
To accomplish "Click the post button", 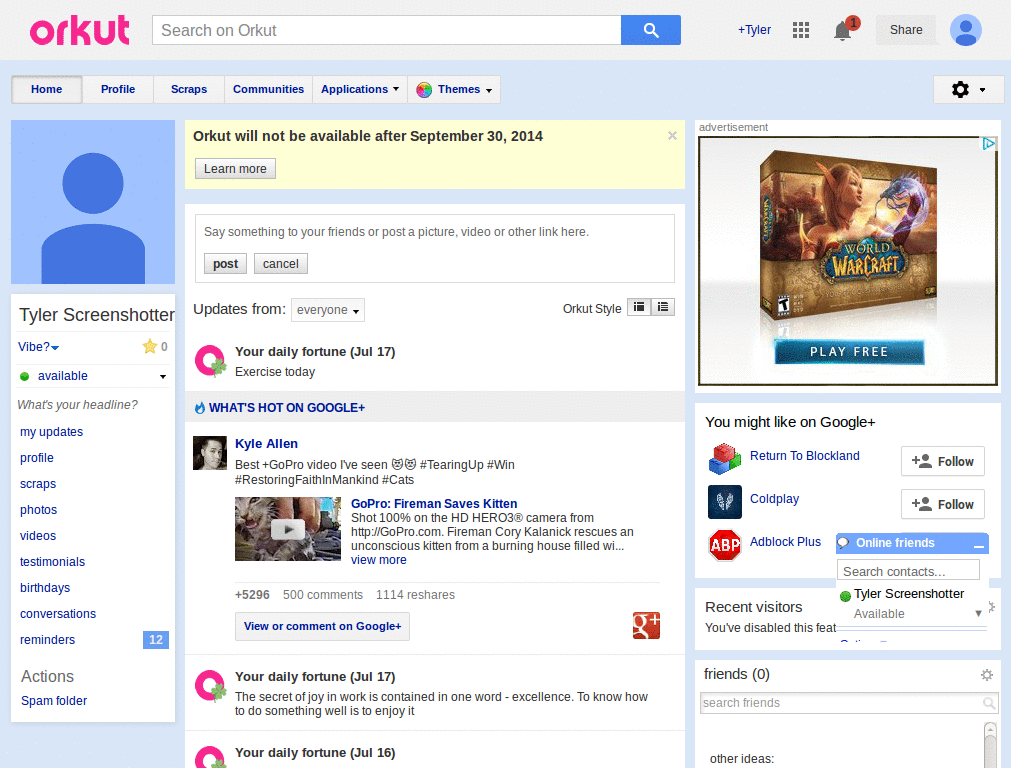I will click(x=225, y=264).
